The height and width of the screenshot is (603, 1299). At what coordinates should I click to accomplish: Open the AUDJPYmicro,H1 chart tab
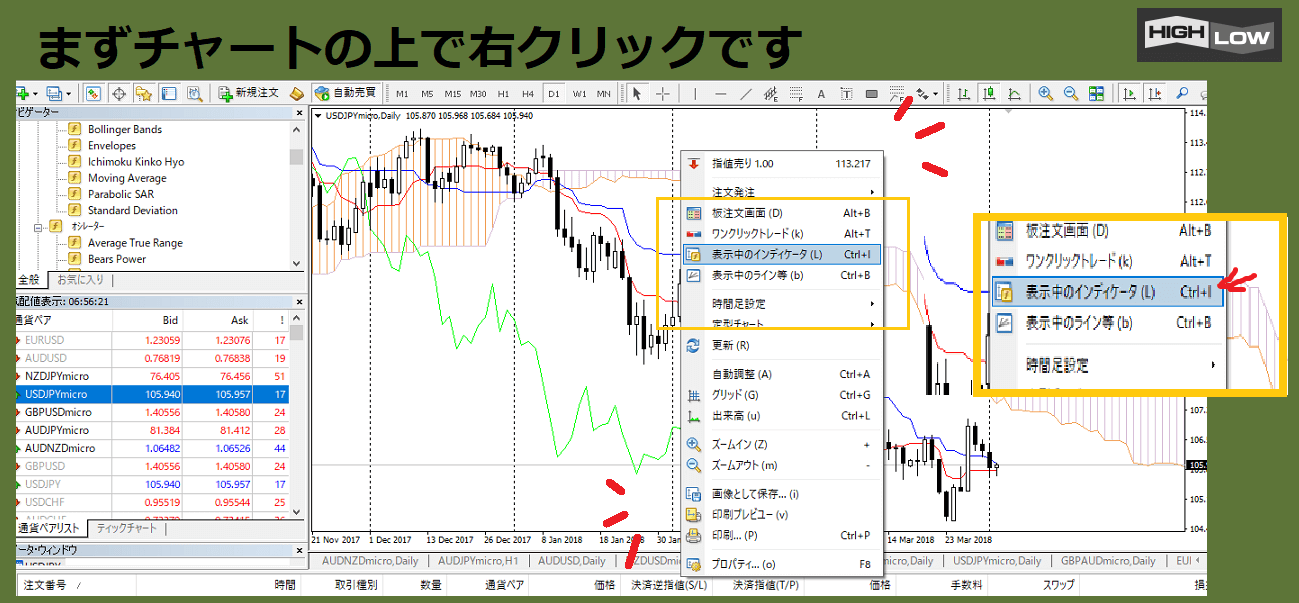click(477, 561)
